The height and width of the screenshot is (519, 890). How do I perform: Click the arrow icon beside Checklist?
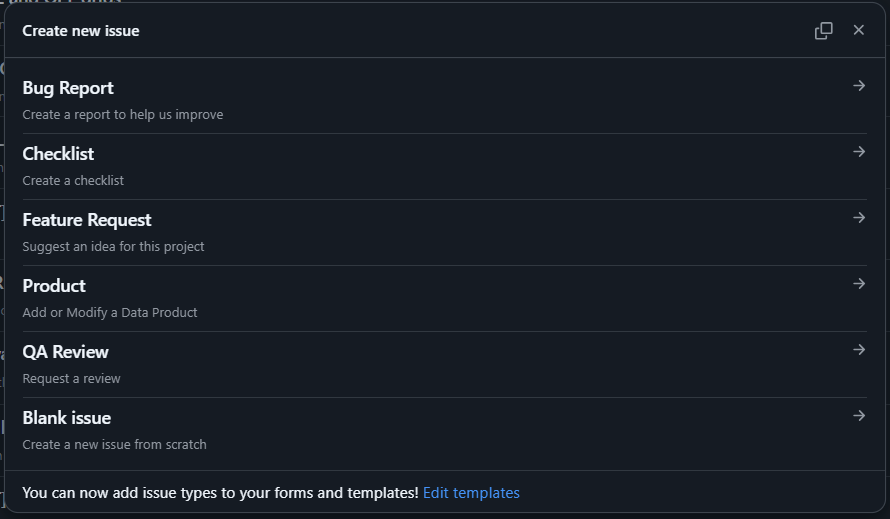tap(859, 152)
